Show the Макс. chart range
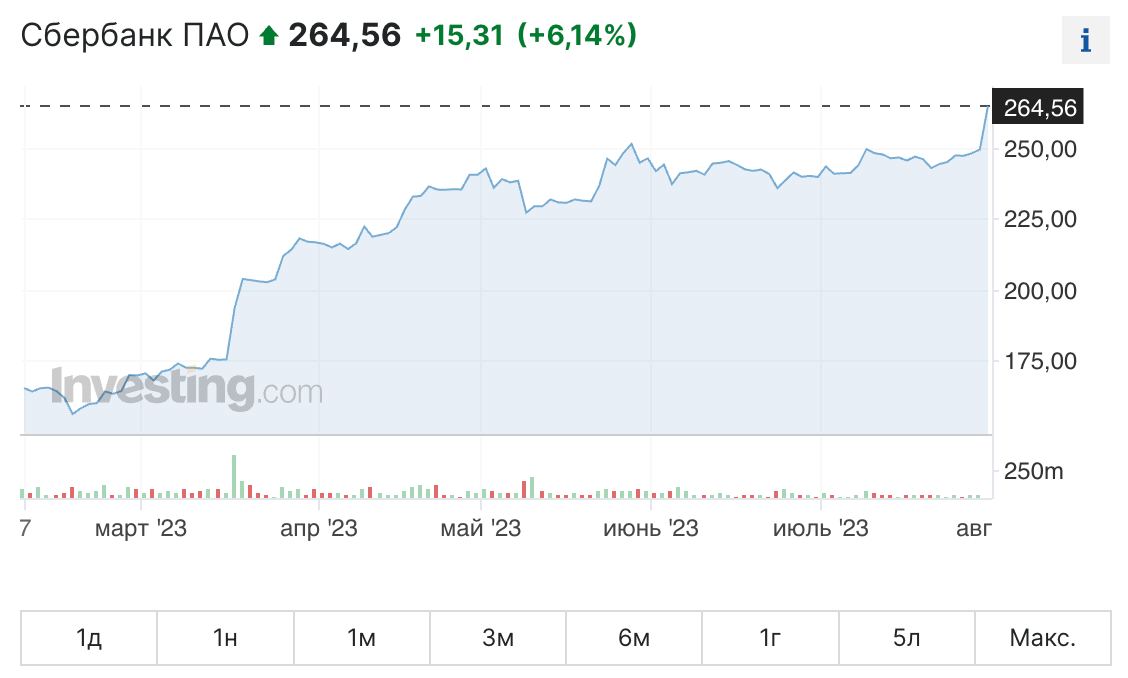This screenshot has width=1128, height=678. [1042, 638]
